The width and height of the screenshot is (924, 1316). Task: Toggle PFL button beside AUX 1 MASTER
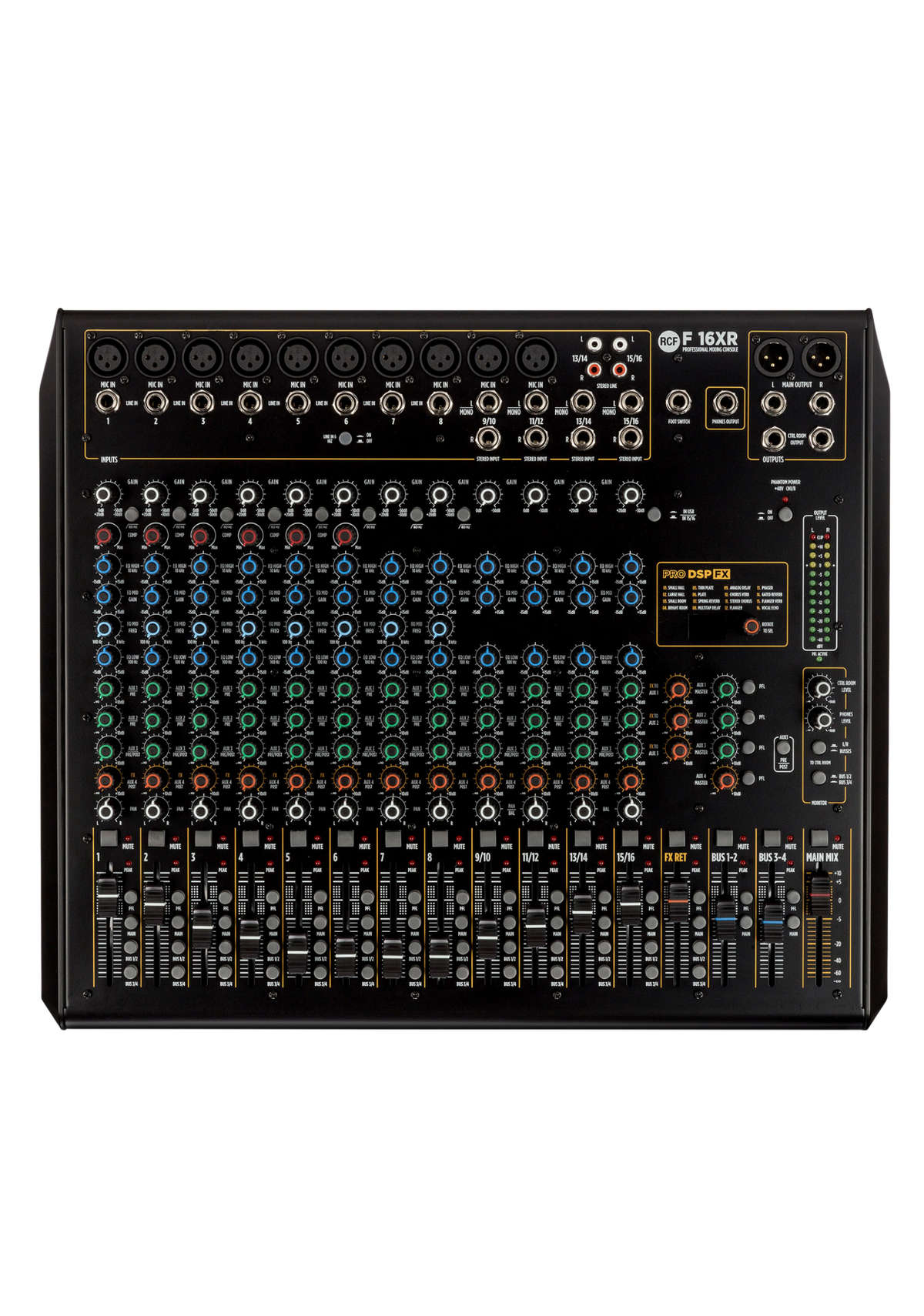click(748, 687)
